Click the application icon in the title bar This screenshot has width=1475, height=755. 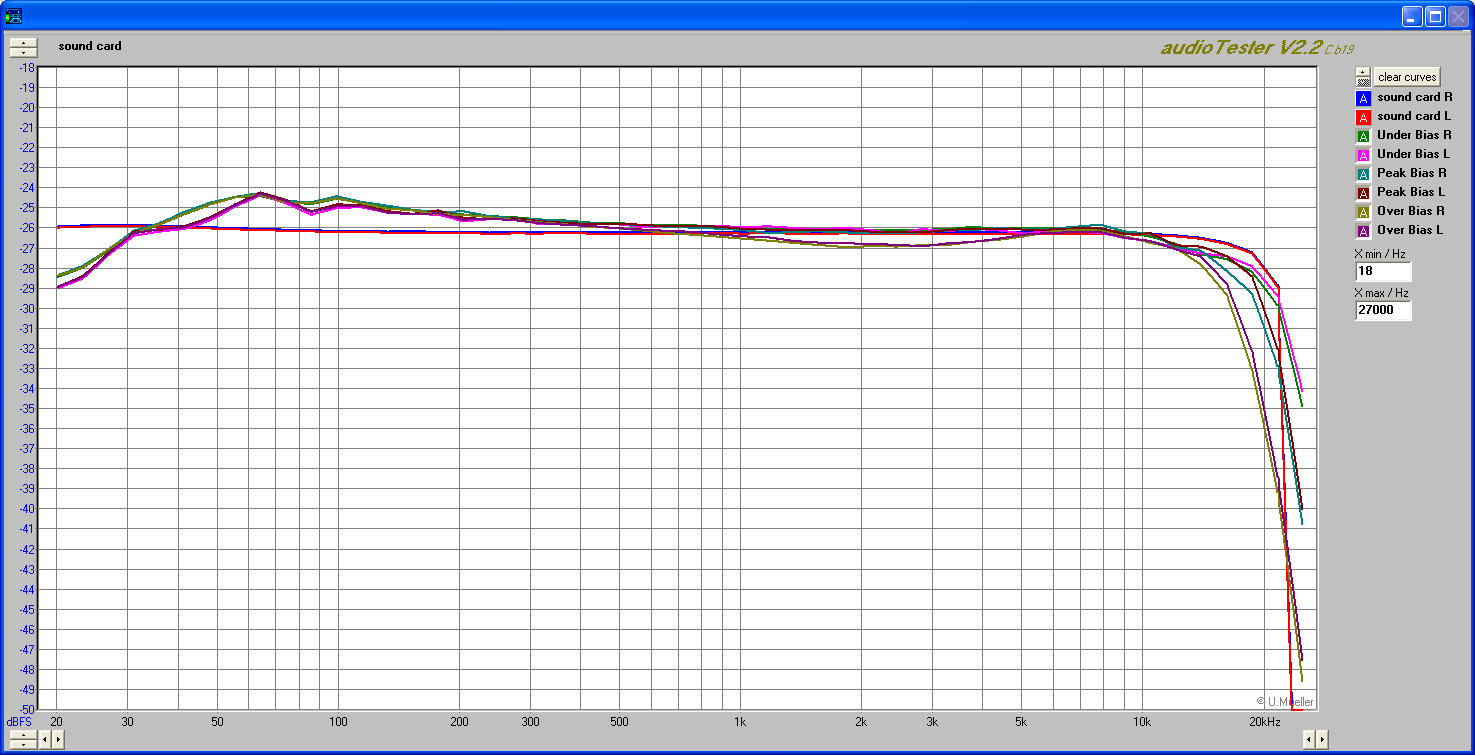pyautogui.click(x=13, y=15)
